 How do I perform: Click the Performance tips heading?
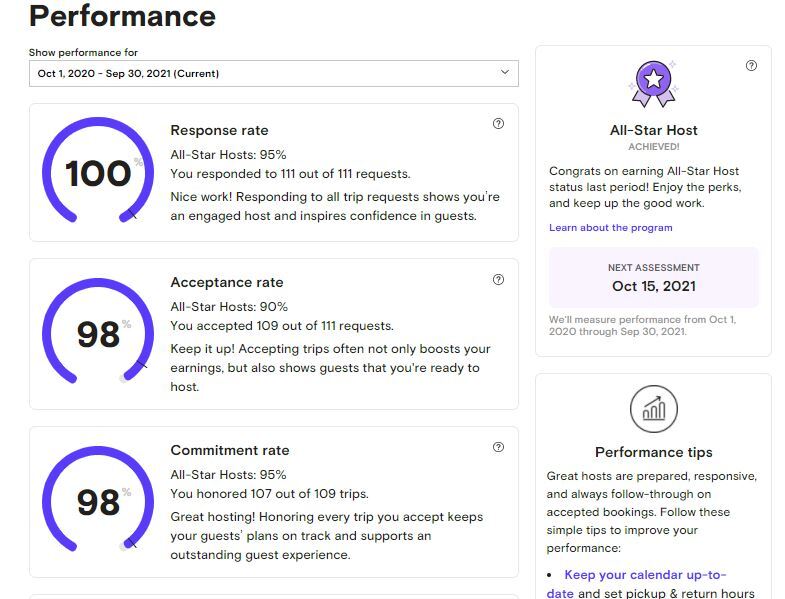coord(653,452)
